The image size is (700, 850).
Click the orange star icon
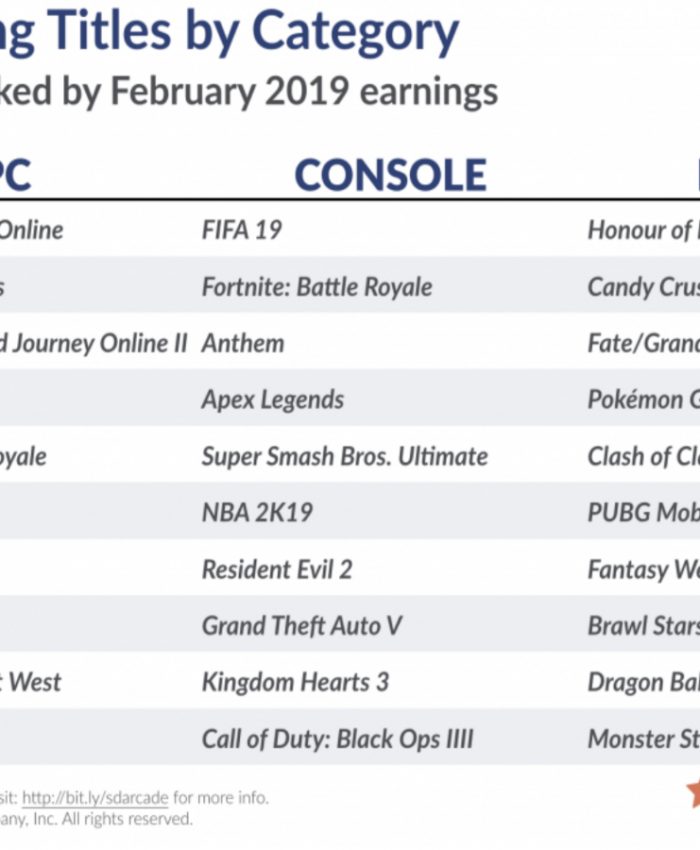(x=692, y=793)
